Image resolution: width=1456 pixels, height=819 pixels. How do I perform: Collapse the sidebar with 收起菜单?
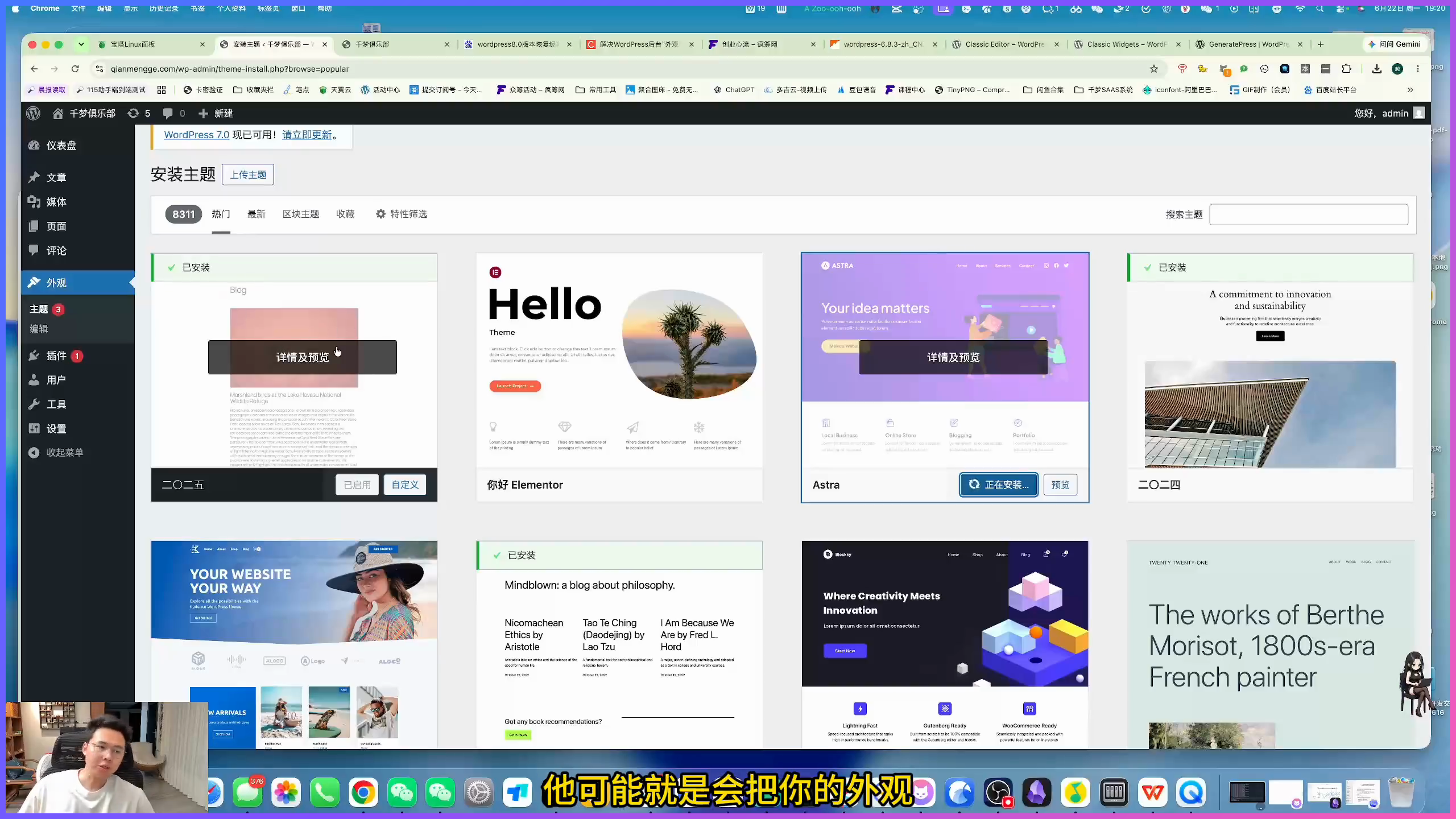(78, 453)
